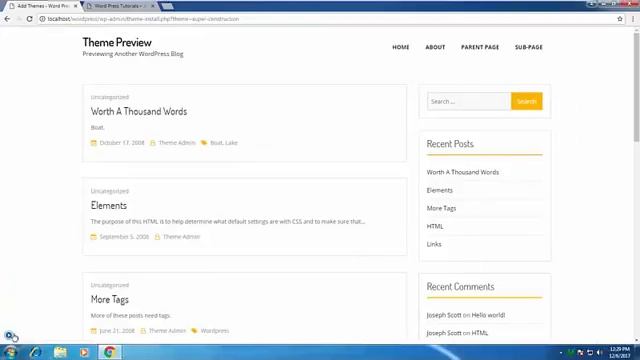Bookmark this page with the star icon
Image resolution: width=640 pixels, height=360 pixels.
coord(620,19)
